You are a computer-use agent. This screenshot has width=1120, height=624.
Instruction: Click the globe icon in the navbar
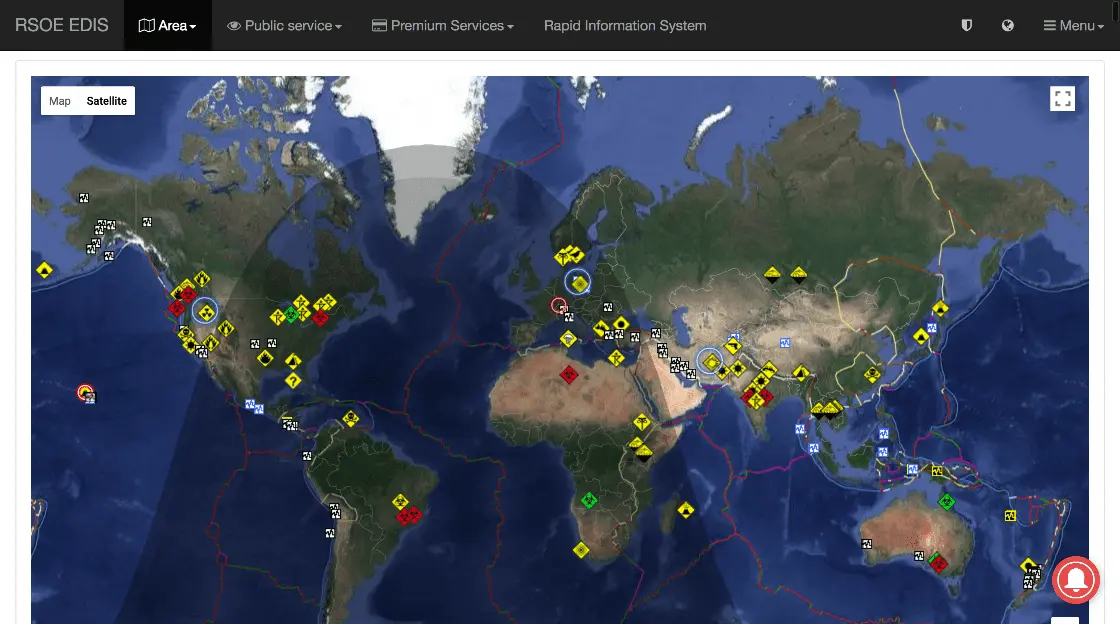coord(1008,26)
